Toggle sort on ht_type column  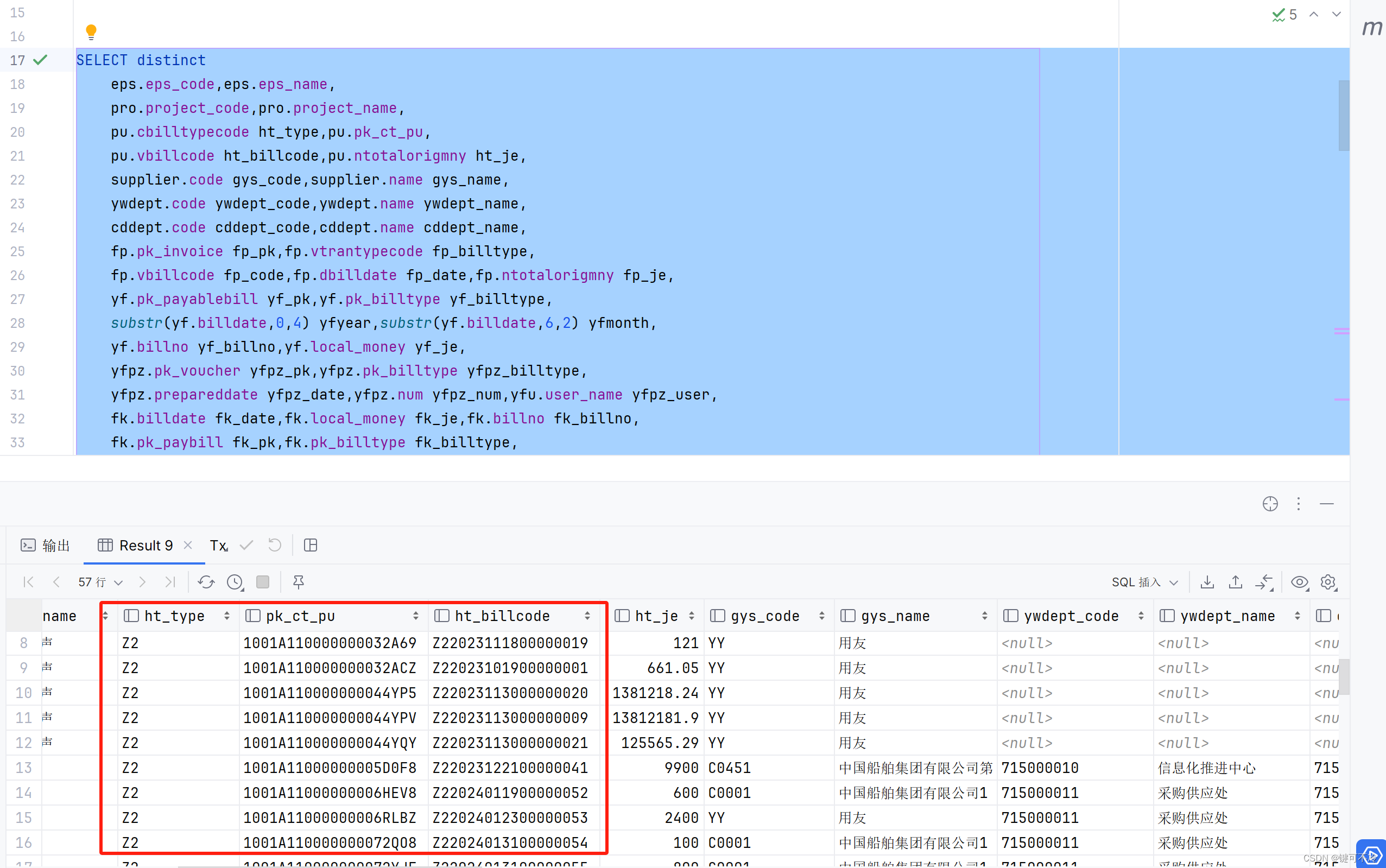click(x=227, y=616)
